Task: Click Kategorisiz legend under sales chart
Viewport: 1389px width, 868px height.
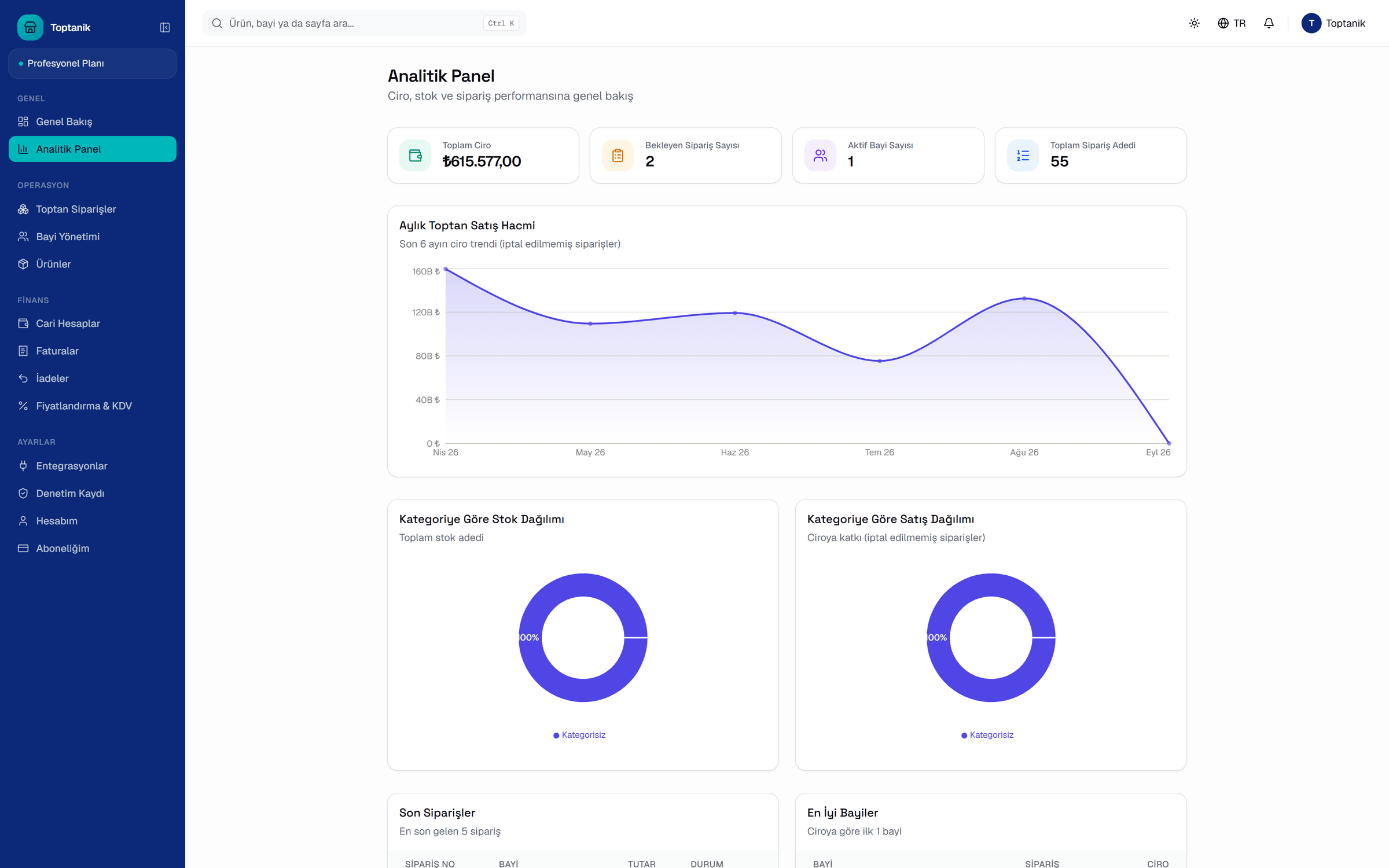Action: pyautogui.click(x=987, y=735)
